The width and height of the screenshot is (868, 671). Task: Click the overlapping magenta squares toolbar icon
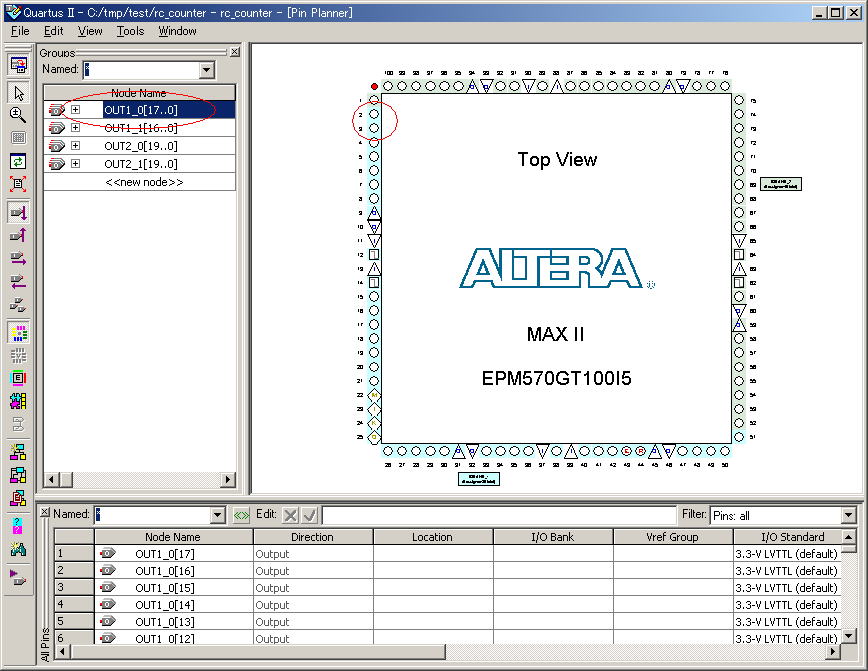[18, 475]
